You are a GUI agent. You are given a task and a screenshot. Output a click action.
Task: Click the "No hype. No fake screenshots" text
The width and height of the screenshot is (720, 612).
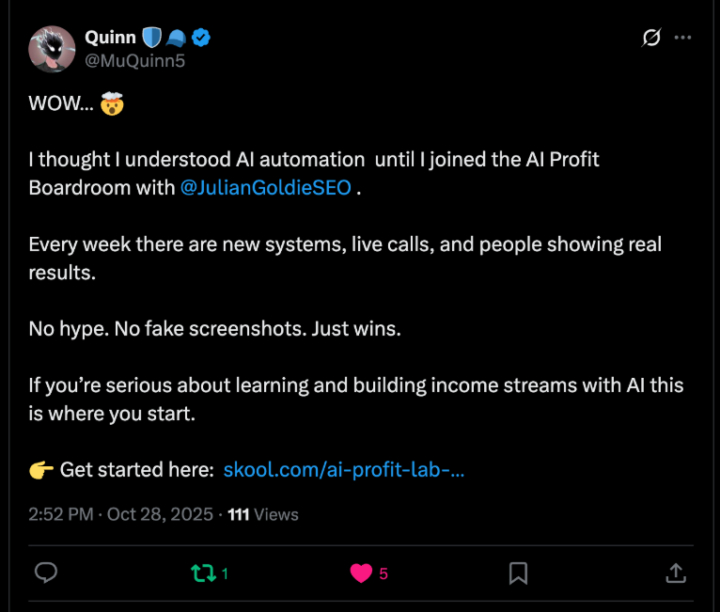click(214, 328)
